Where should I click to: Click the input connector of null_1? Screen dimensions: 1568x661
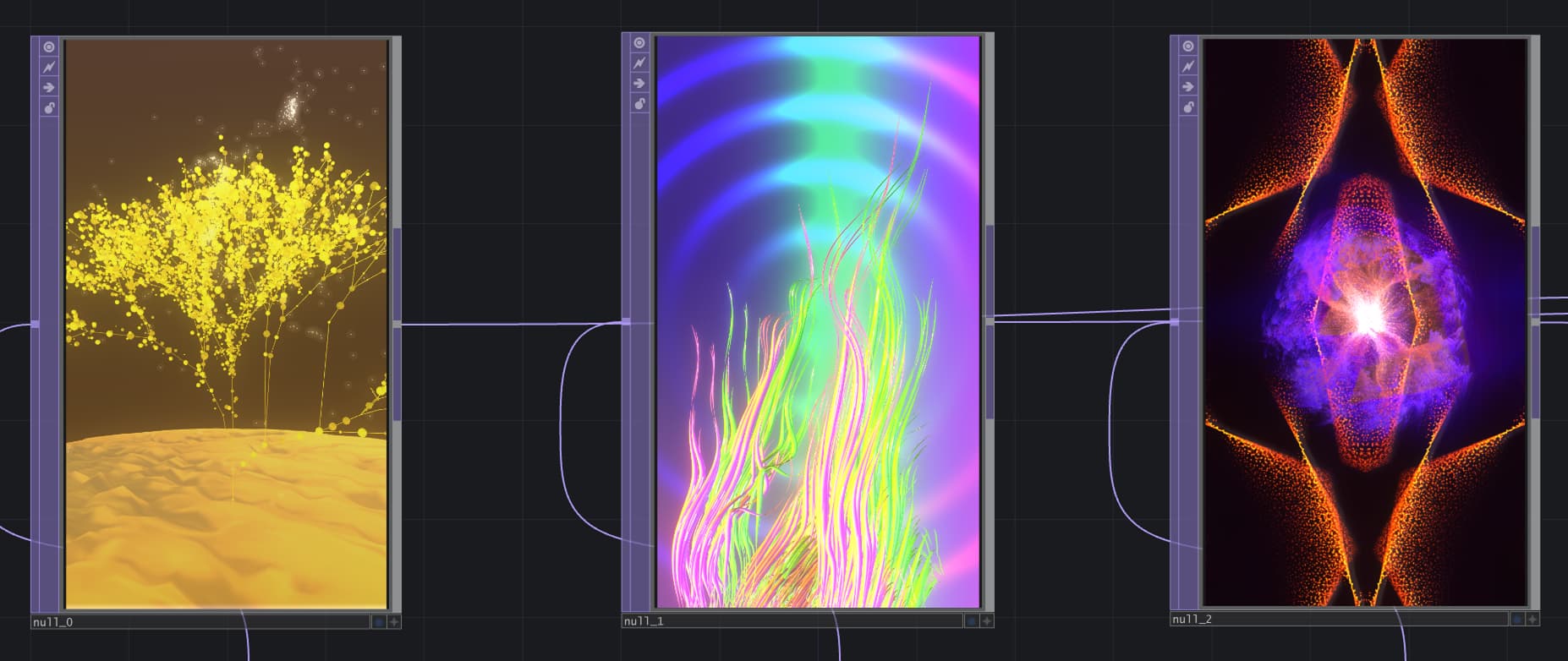(x=627, y=321)
